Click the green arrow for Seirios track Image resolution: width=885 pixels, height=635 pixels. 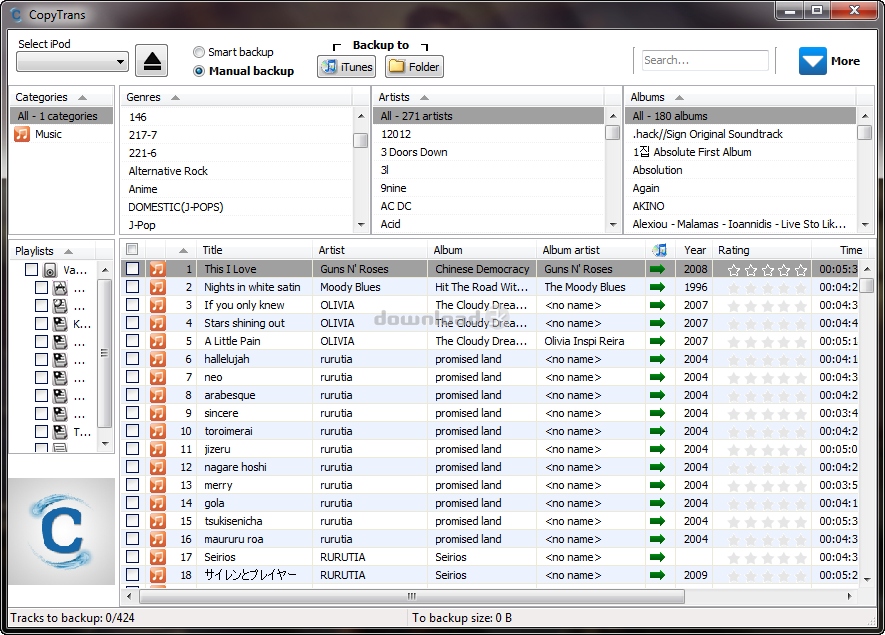point(658,557)
